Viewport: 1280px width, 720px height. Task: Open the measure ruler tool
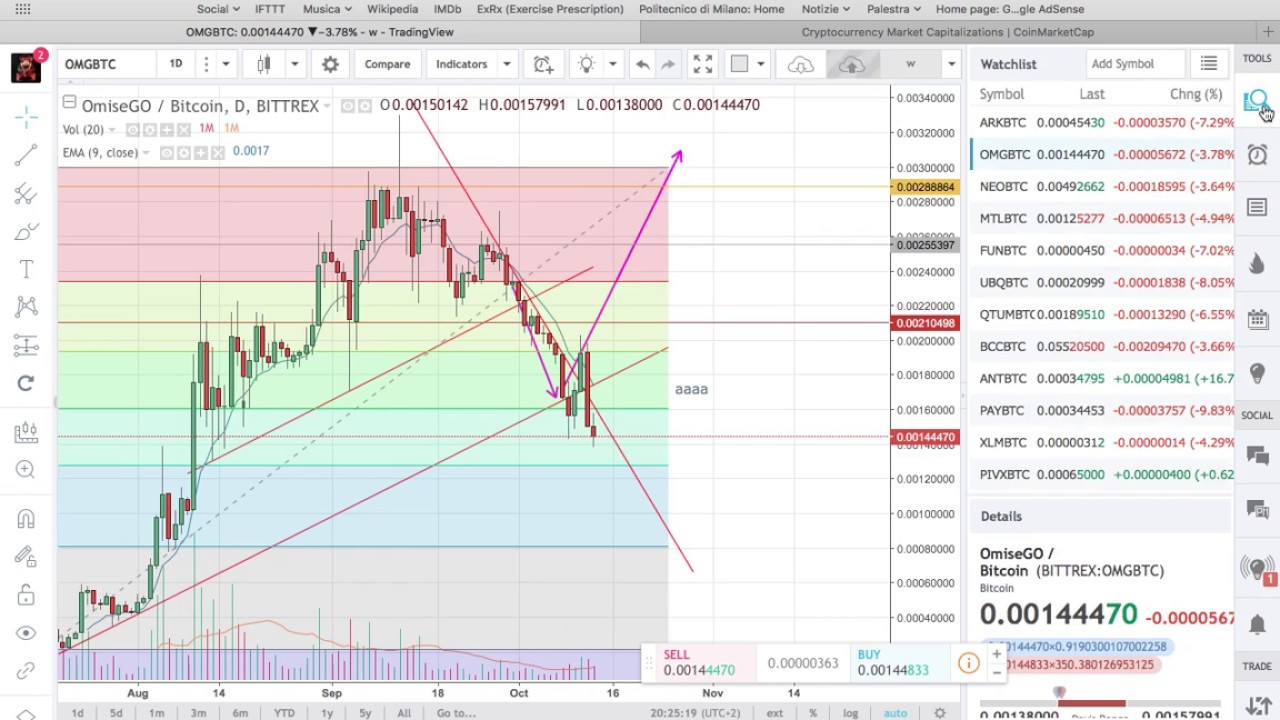(26, 432)
